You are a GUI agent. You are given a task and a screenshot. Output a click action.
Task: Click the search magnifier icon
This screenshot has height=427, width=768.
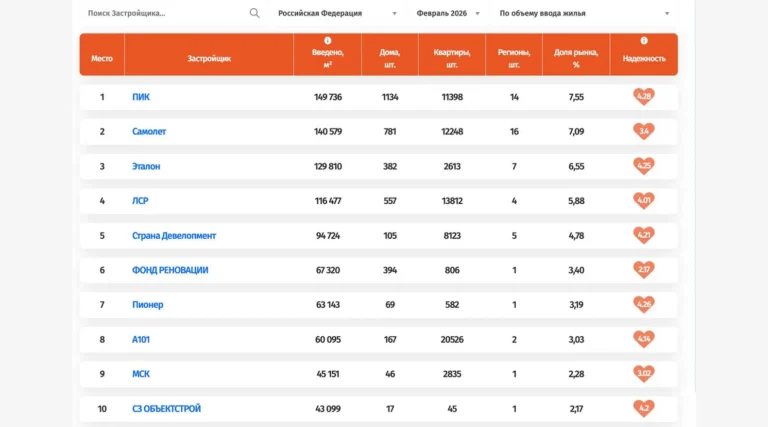pos(254,13)
